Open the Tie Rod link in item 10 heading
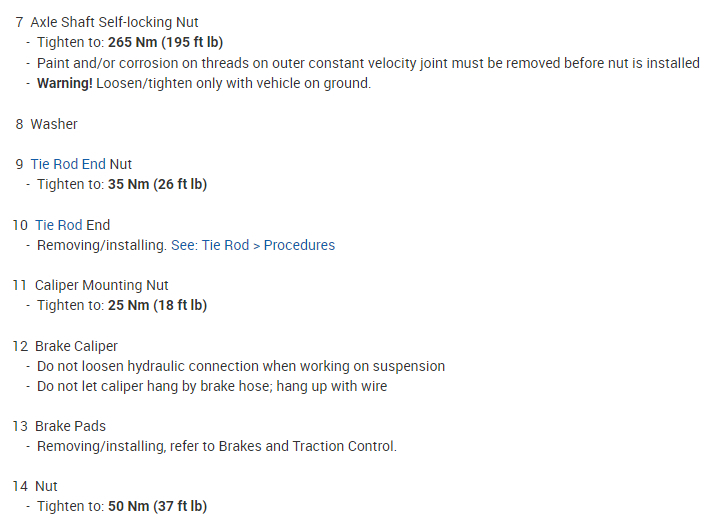The image size is (713, 526). pyautogui.click(x=58, y=225)
